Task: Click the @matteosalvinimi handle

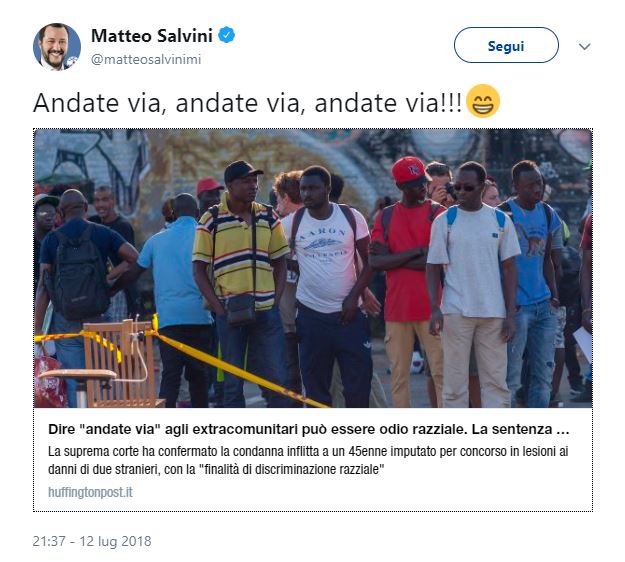Action: [x=146, y=59]
